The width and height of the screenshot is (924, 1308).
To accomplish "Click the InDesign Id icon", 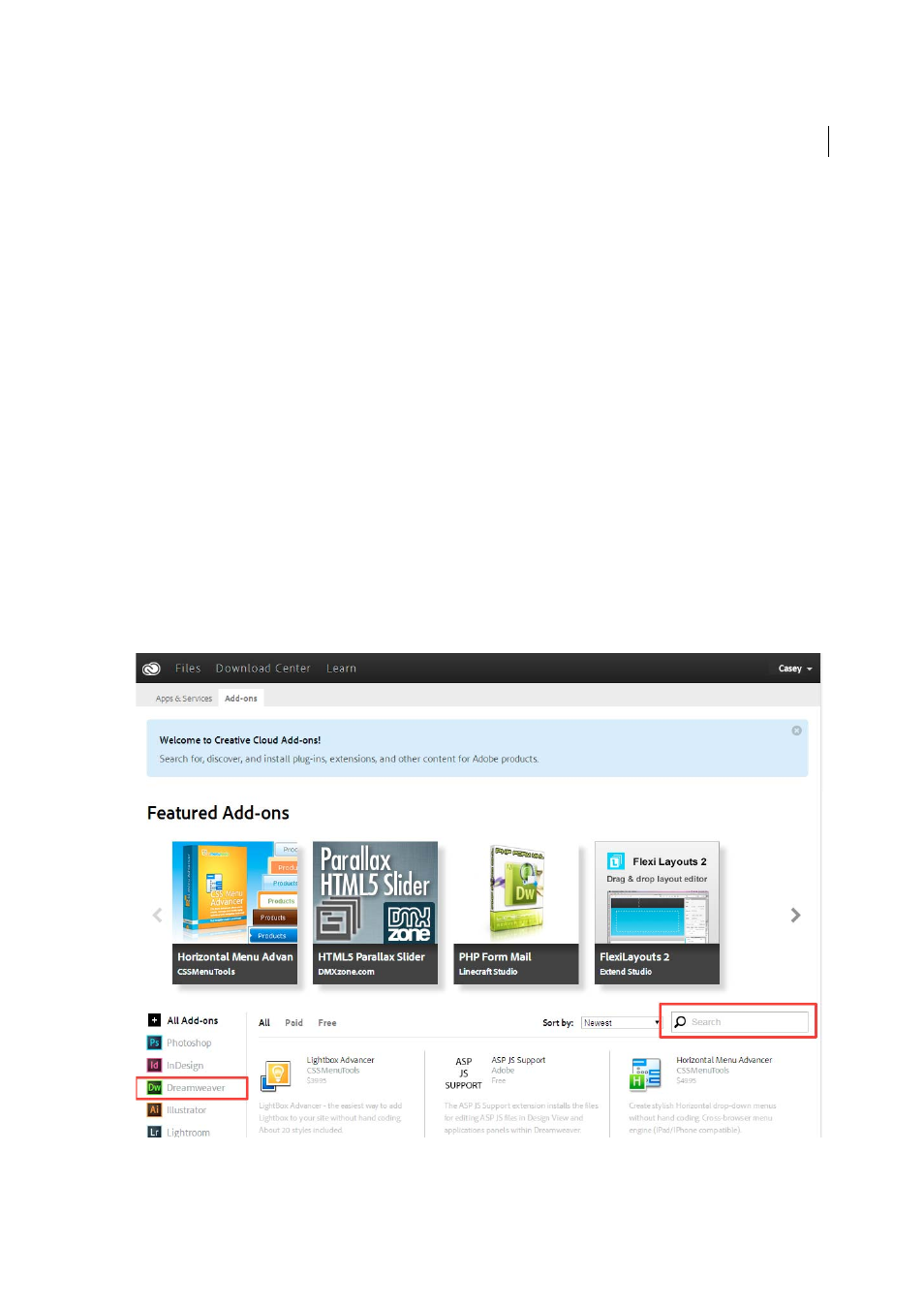I will pos(154,1065).
